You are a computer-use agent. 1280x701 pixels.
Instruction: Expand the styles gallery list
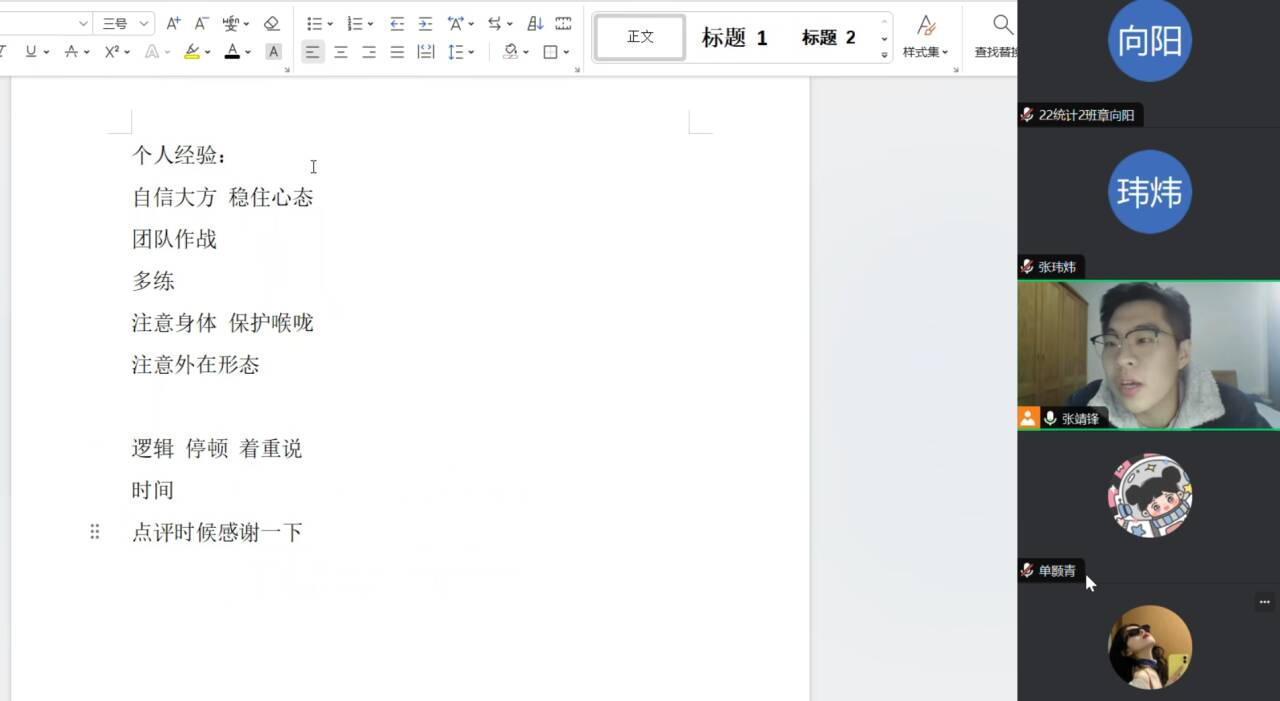884,55
